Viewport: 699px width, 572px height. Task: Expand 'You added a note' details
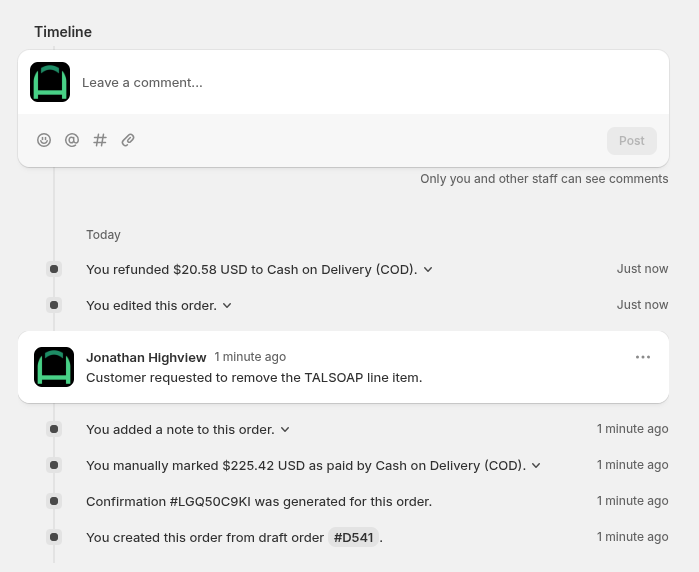[285, 430]
